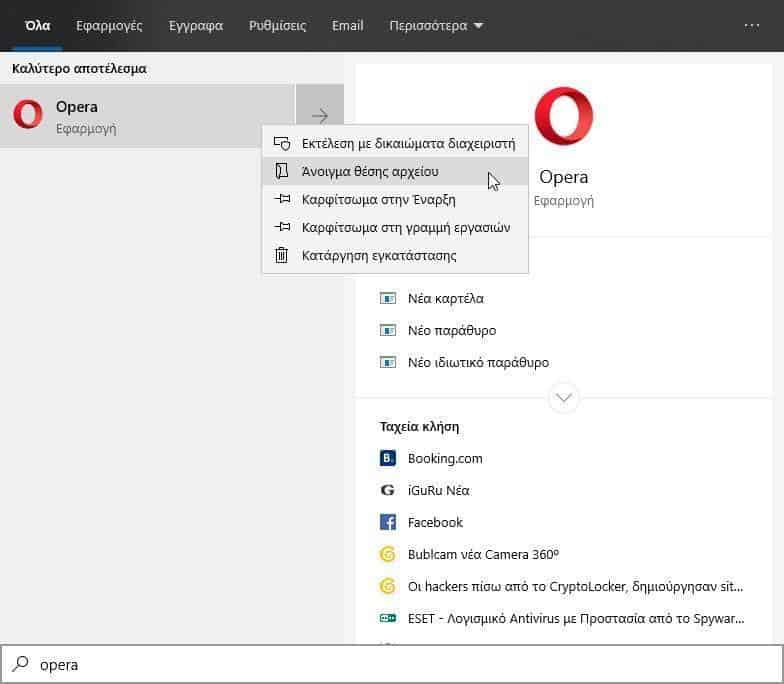Open Bublcam νέα Camera 360º link
The image size is (784, 684).
[x=483, y=554]
